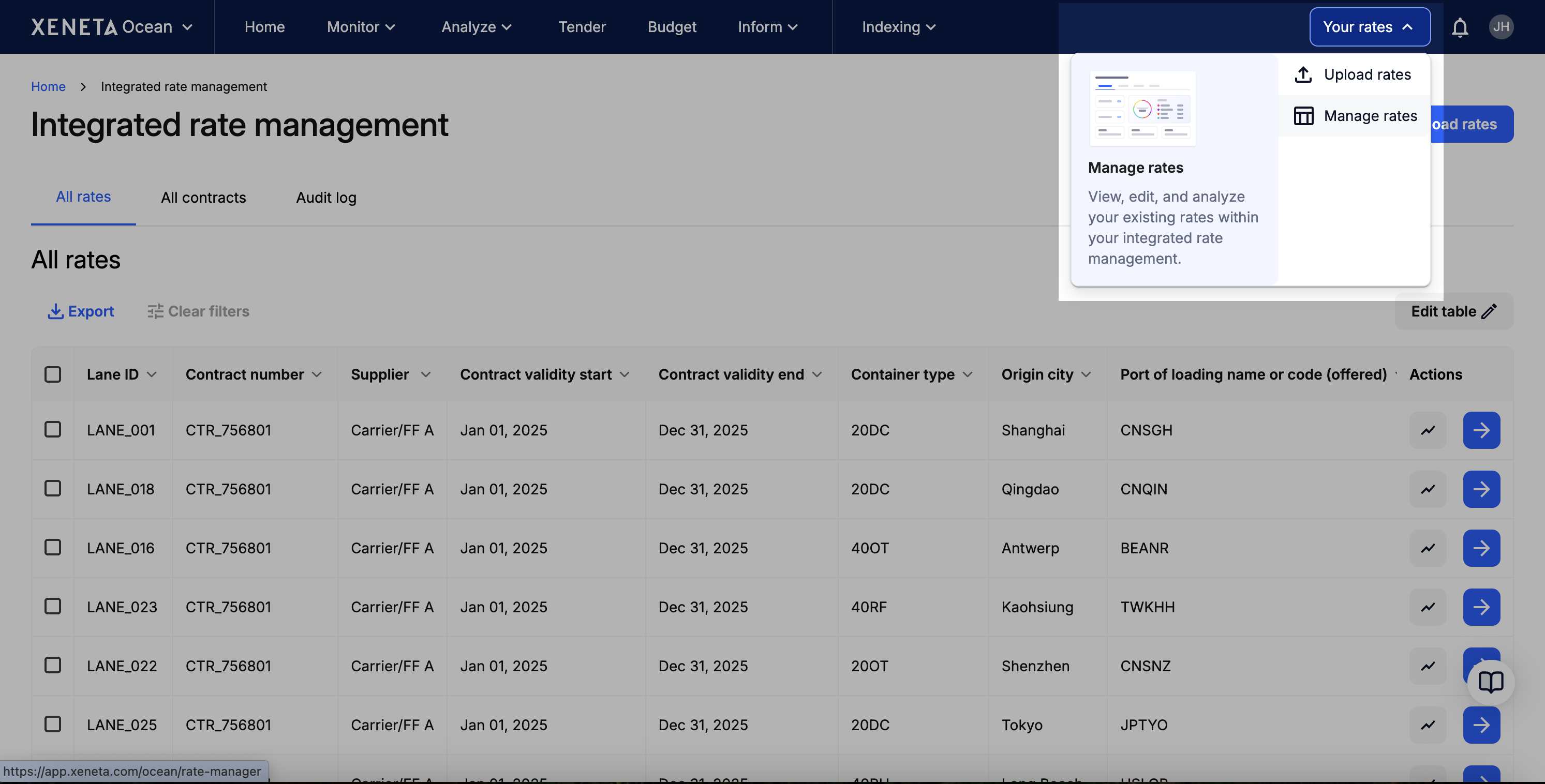Click the Home breadcrumb link
Screen dimensions: 1545x784
click(x=48, y=86)
